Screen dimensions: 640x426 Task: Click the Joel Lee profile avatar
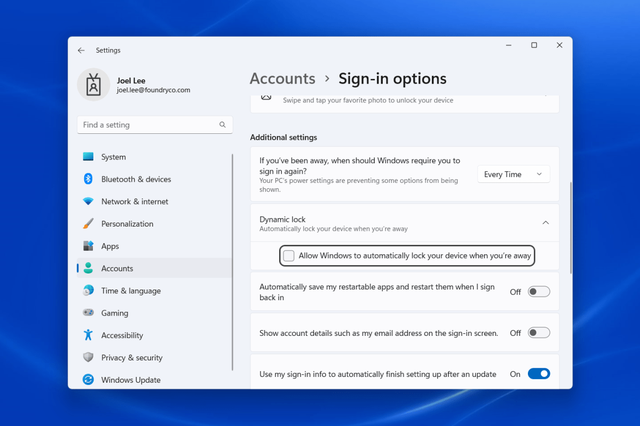click(x=93, y=84)
